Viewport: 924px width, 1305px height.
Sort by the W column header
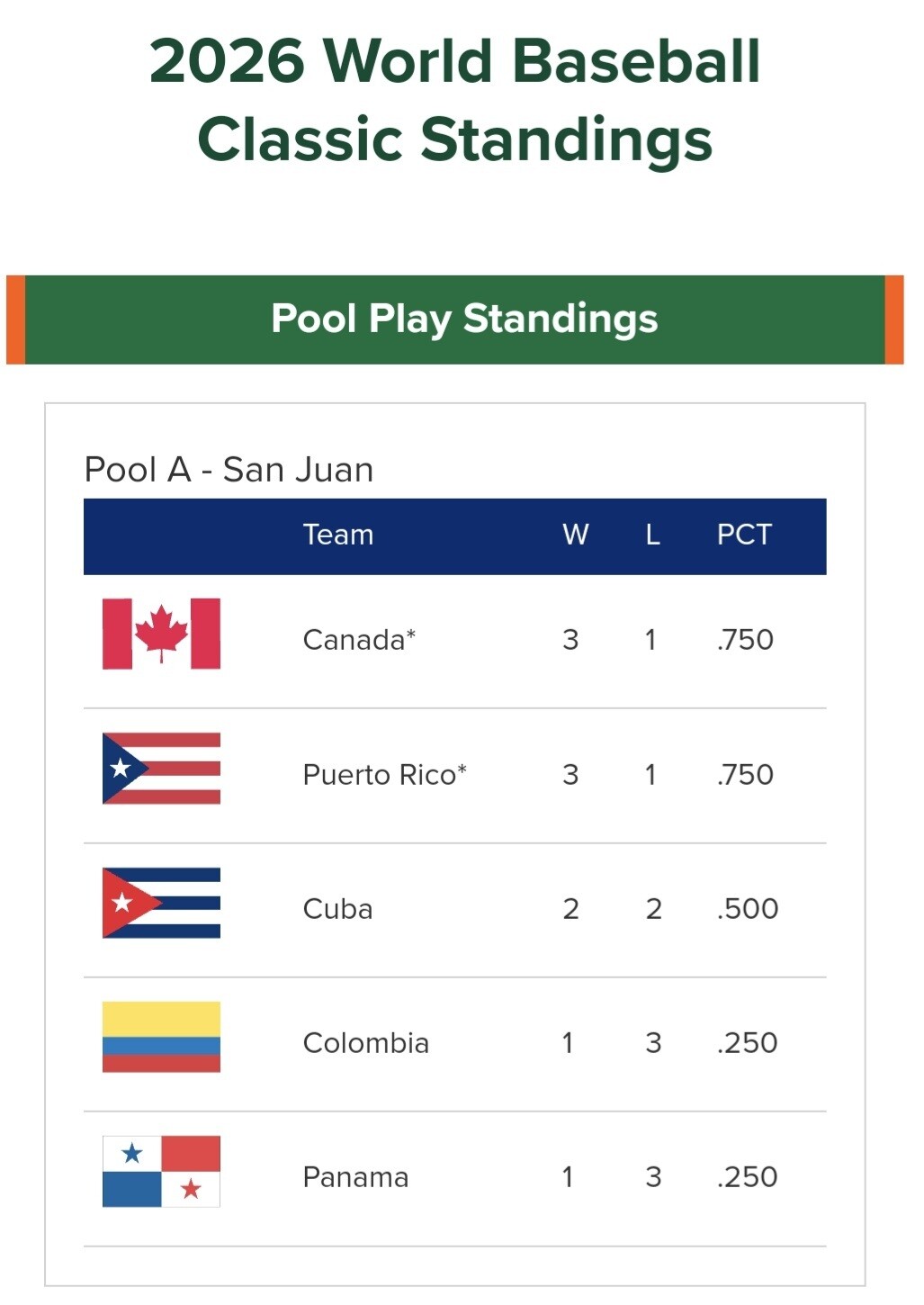[575, 535]
